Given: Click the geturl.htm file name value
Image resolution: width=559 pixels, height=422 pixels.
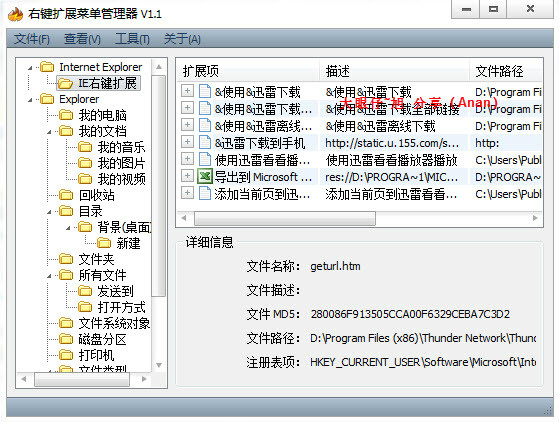Looking at the screenshot, I should click(335, 266).
